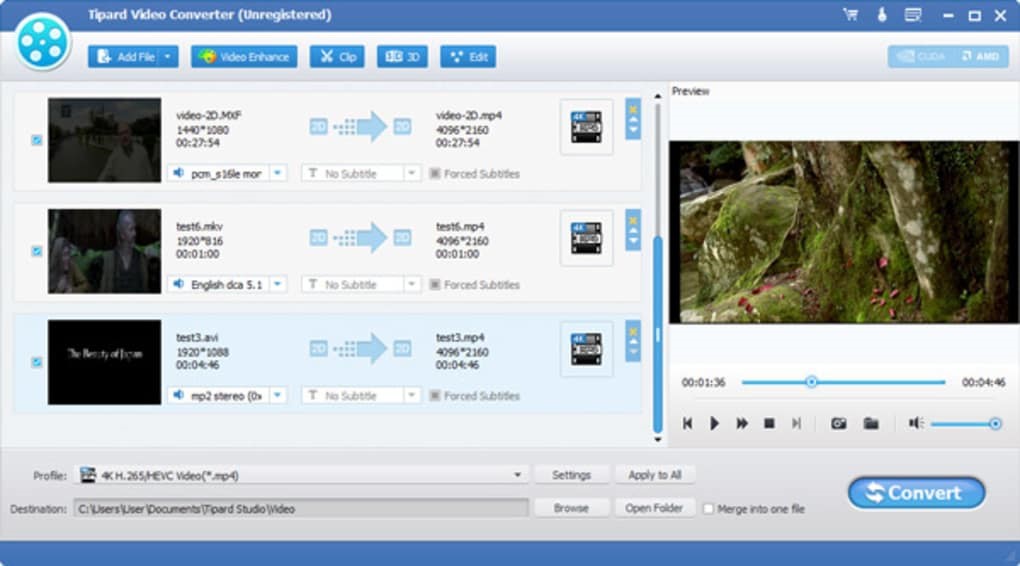Fast forward the preview video
1020x566 pixels.
[x=742, y=424]
